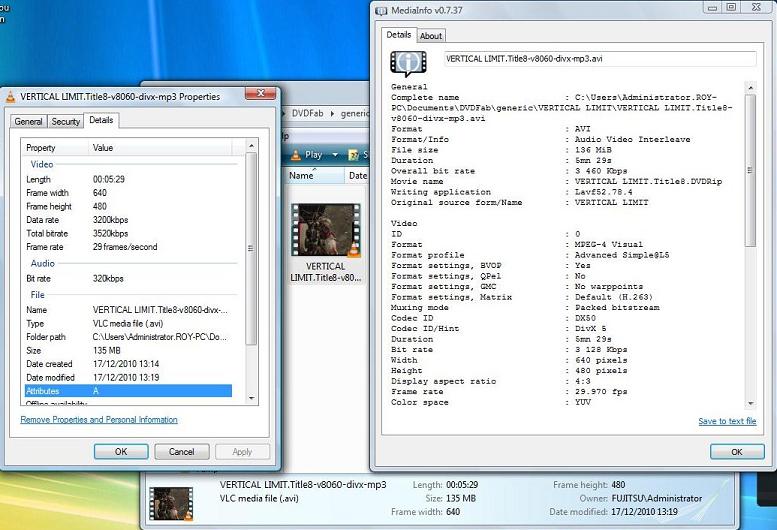The image size is (777, 530).
Task: Select the Frame width 640 row in Properties list
Action: pos(128,193)
